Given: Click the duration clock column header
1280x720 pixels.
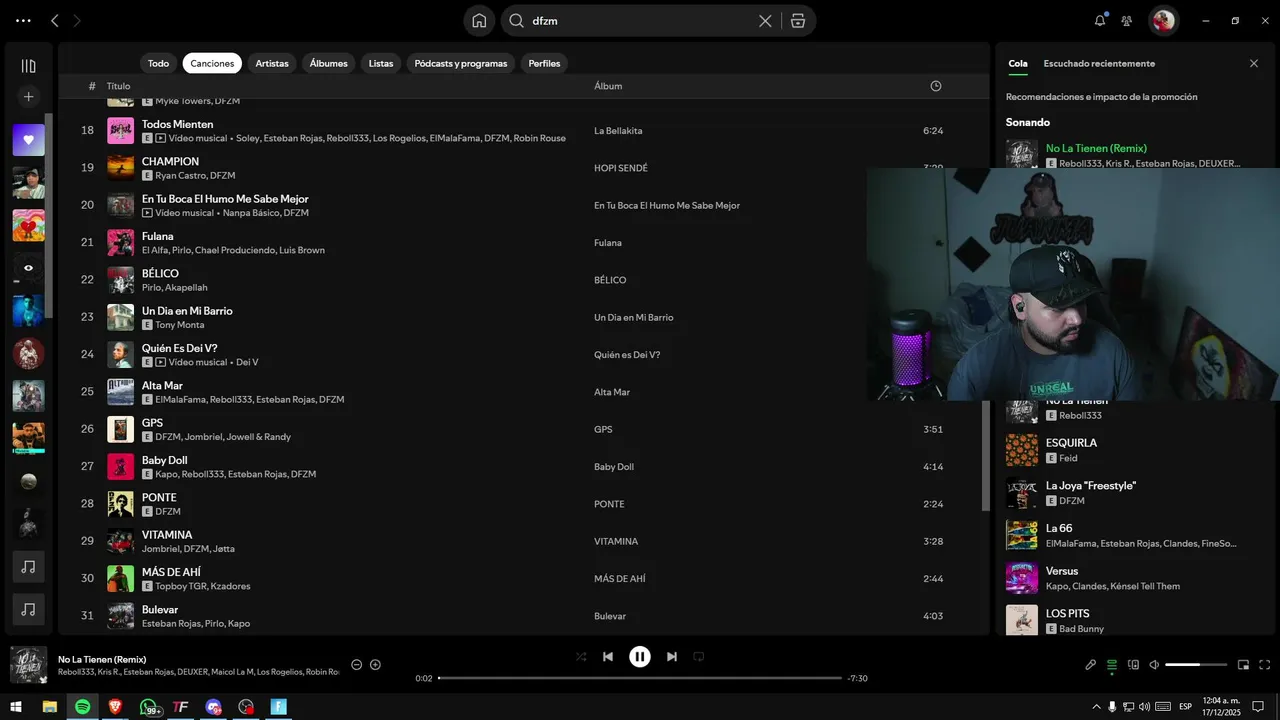Looking at the screenshot, I should (936, 86).
